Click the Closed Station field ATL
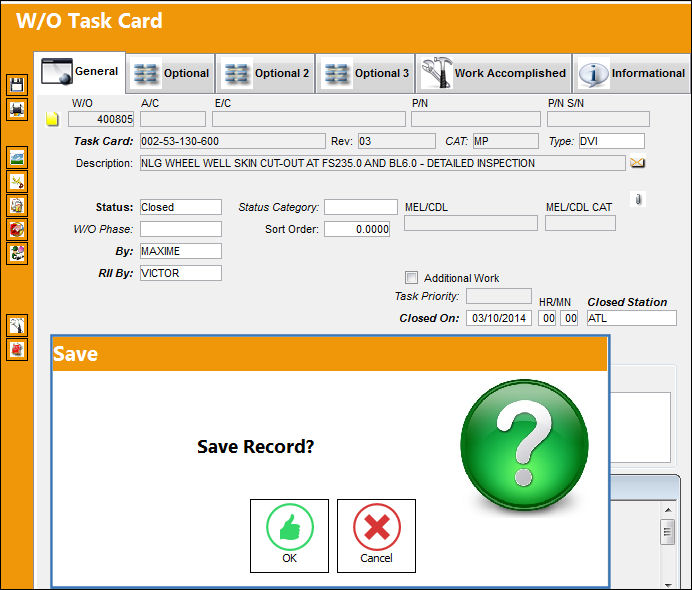This screenshot has height=590, width=692. click(632, 318)
